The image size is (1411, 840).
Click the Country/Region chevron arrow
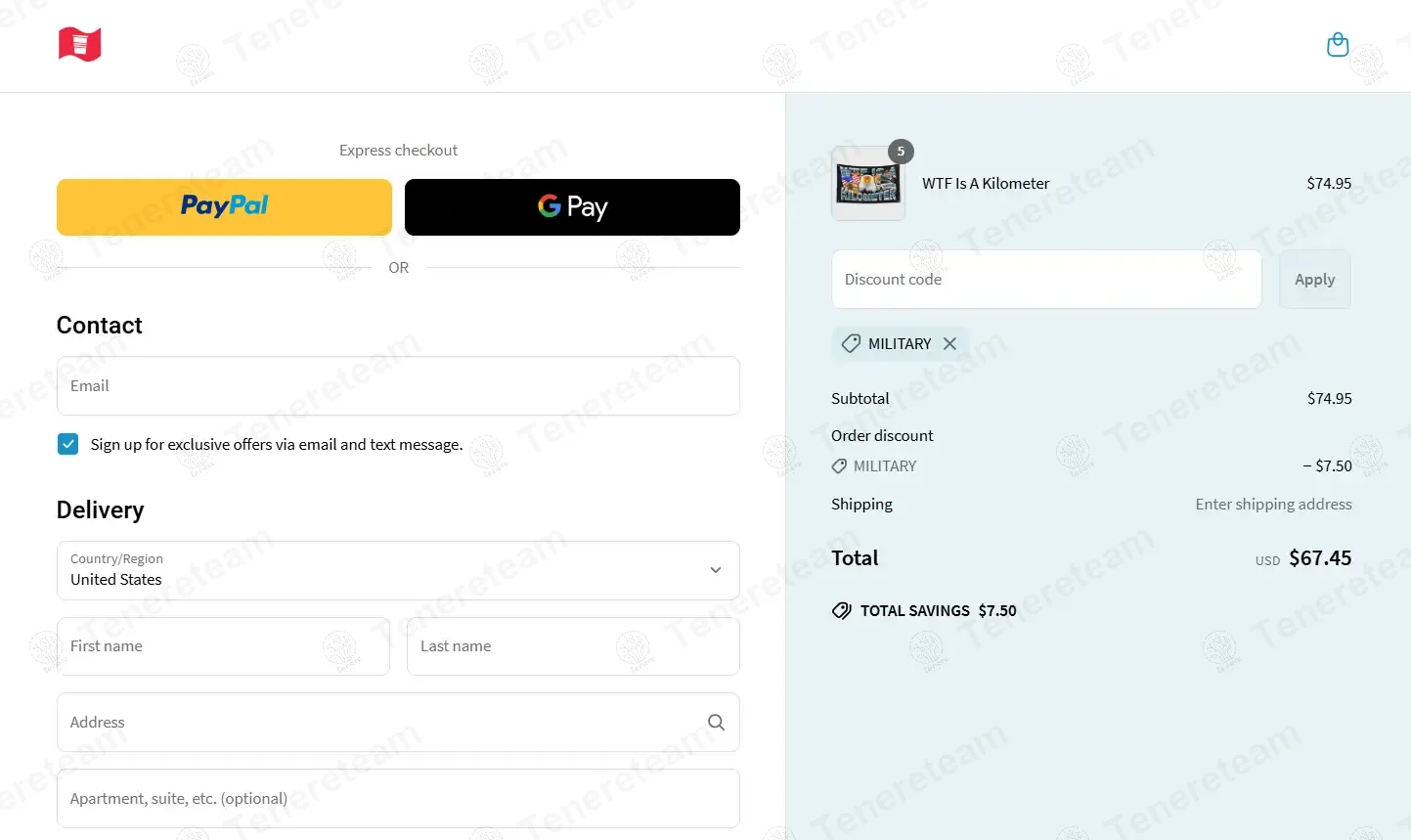(x=716, y=570)
